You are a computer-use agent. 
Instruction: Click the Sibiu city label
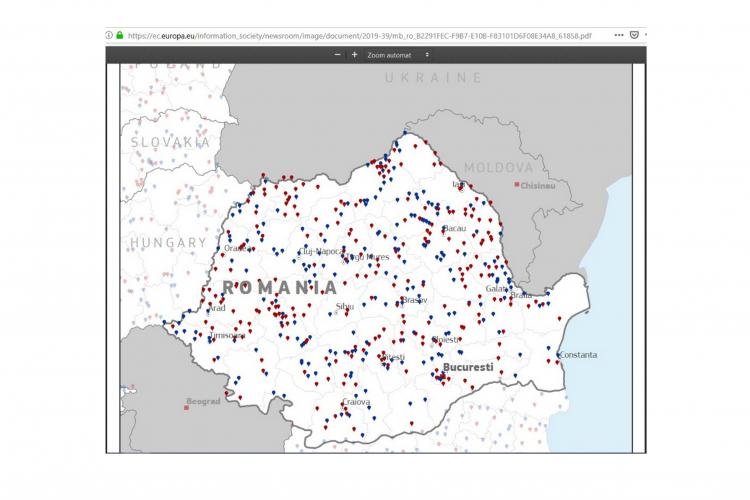click(x=345, y=306)
